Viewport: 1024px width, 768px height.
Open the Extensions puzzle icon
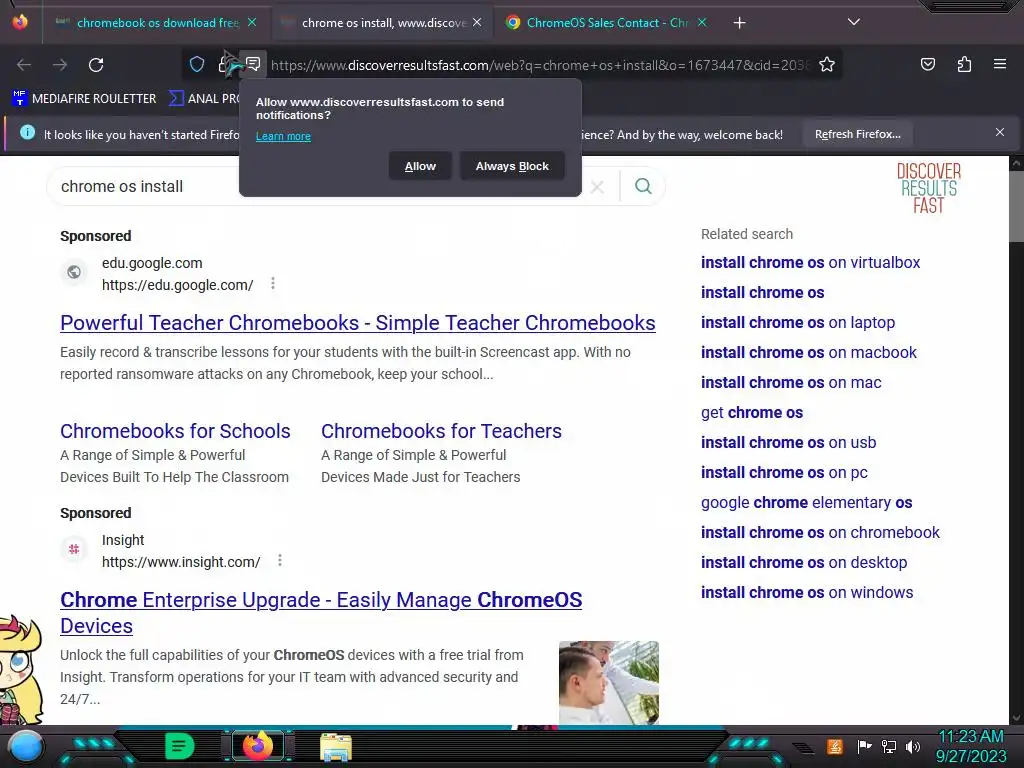964,64
